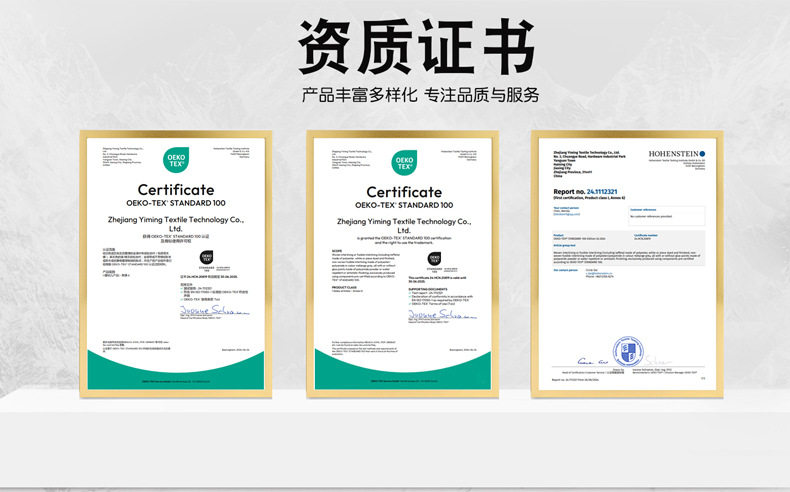Open the middle gold-framed English certificate

click(403, 264)
